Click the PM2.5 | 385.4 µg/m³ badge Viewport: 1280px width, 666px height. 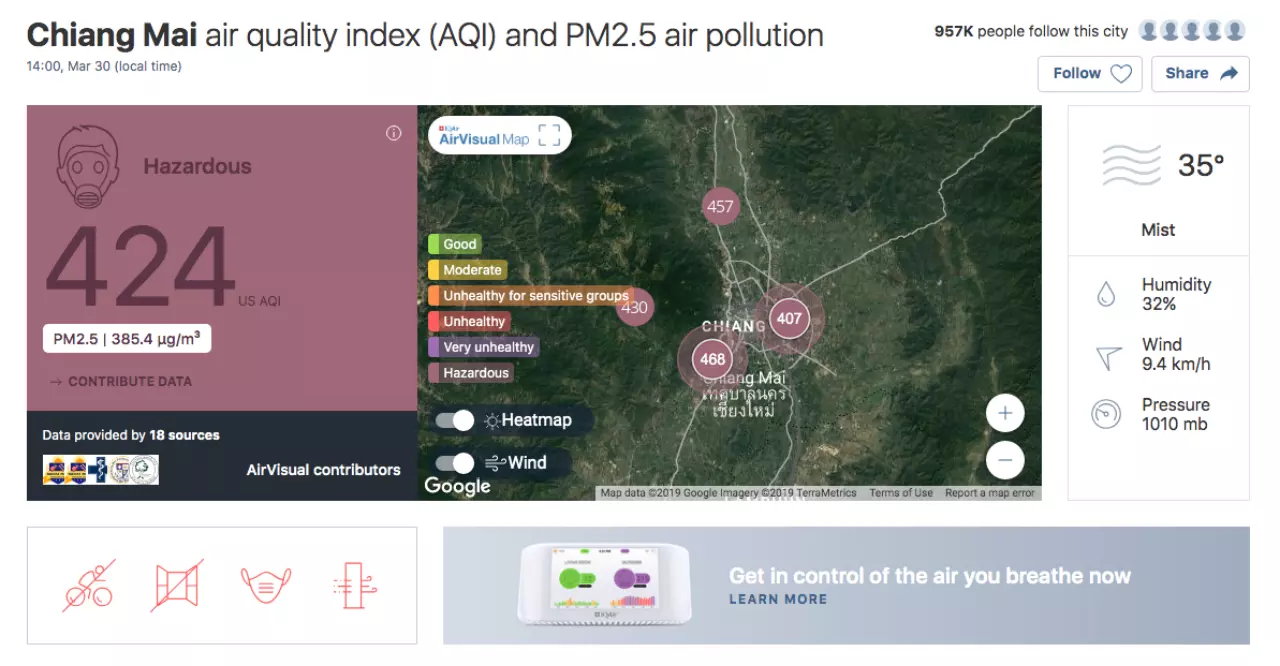(126, 339)
